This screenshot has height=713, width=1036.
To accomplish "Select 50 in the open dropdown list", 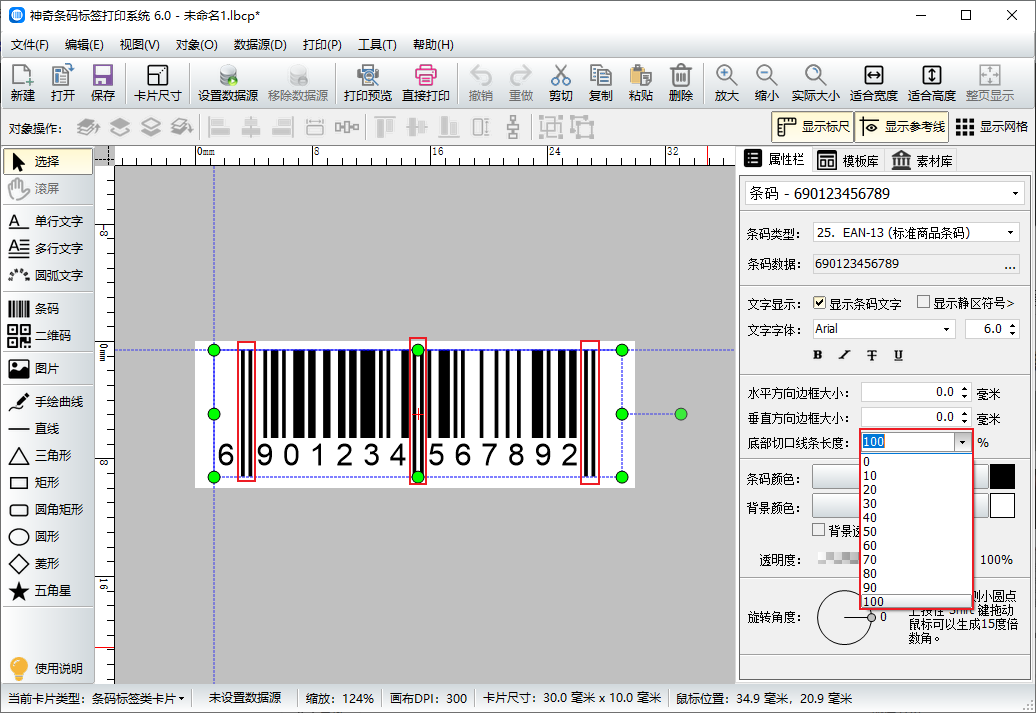I will pos(870,531).
